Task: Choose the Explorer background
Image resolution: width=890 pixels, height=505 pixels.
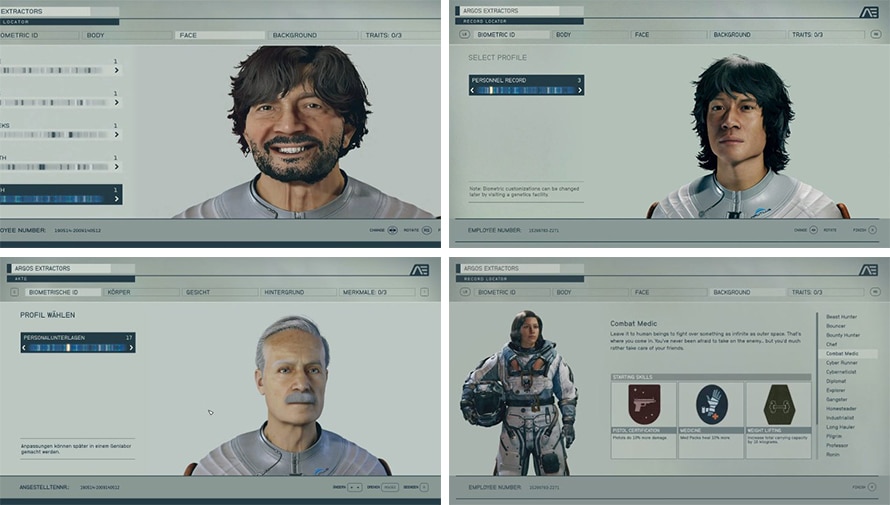Action: (x=836, y=390)
